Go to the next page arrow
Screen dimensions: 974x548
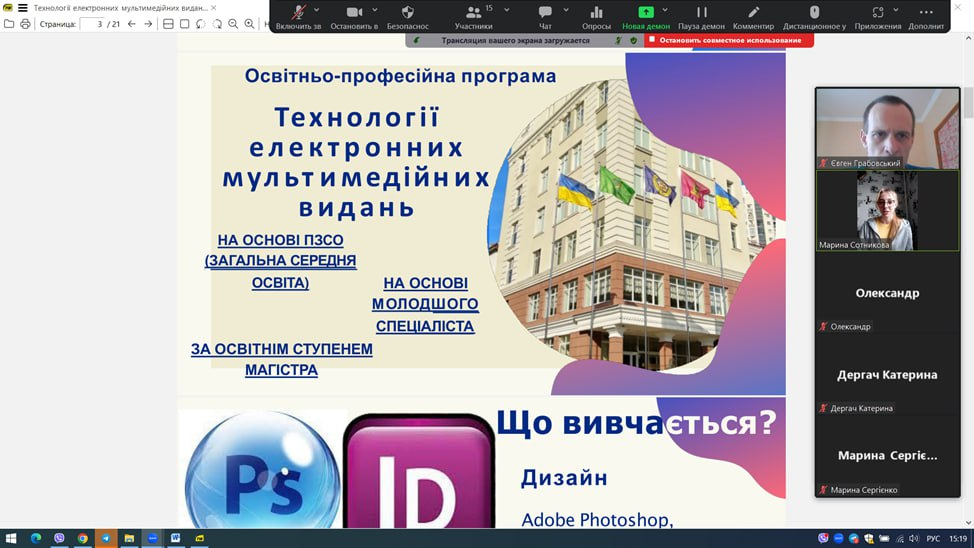[x=148, y=24]
